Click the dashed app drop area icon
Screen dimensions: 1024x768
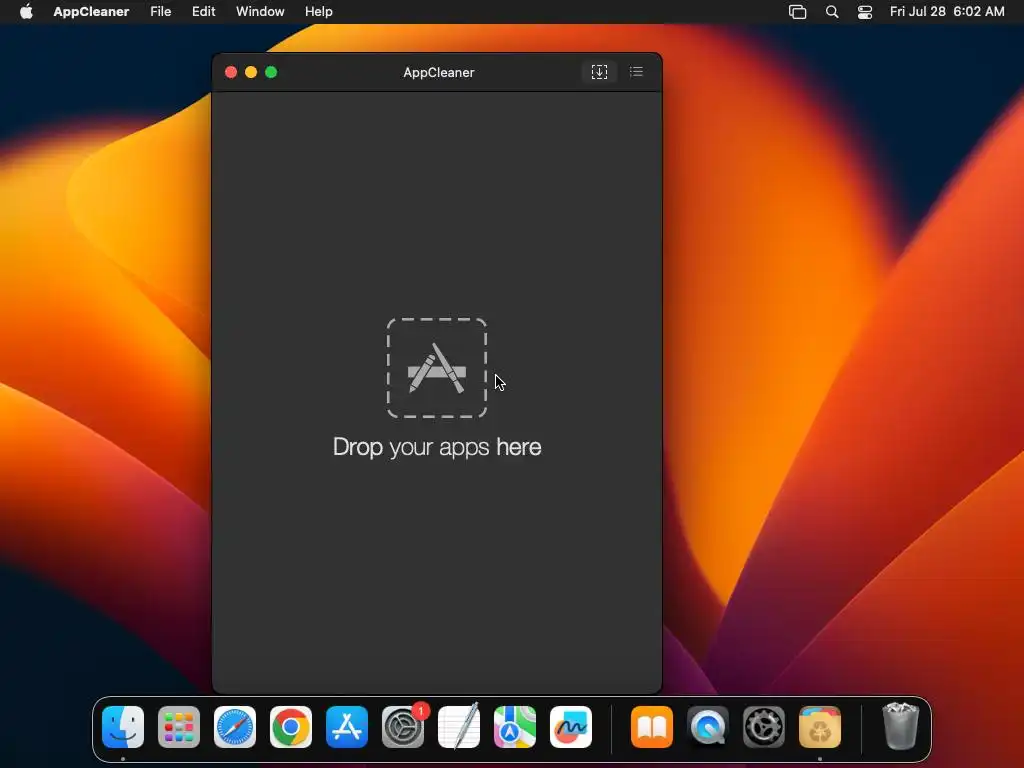point(437,368)
